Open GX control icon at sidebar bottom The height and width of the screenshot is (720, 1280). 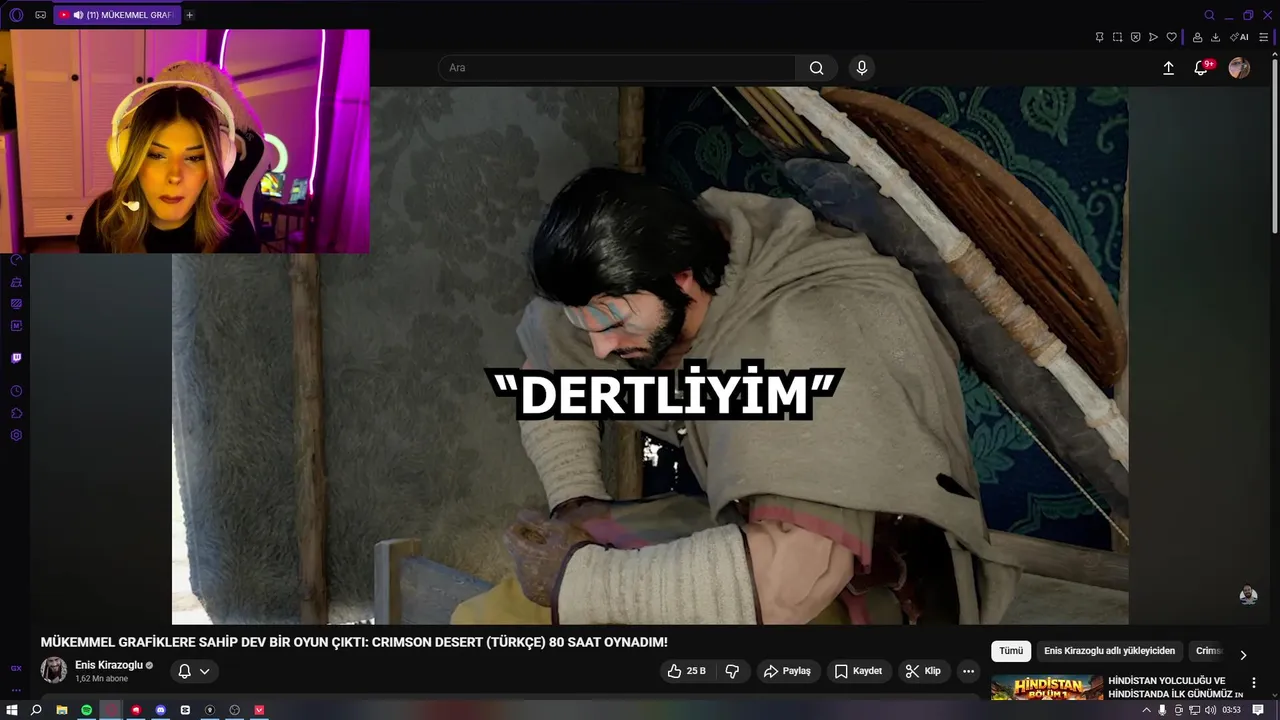point(16,668)
